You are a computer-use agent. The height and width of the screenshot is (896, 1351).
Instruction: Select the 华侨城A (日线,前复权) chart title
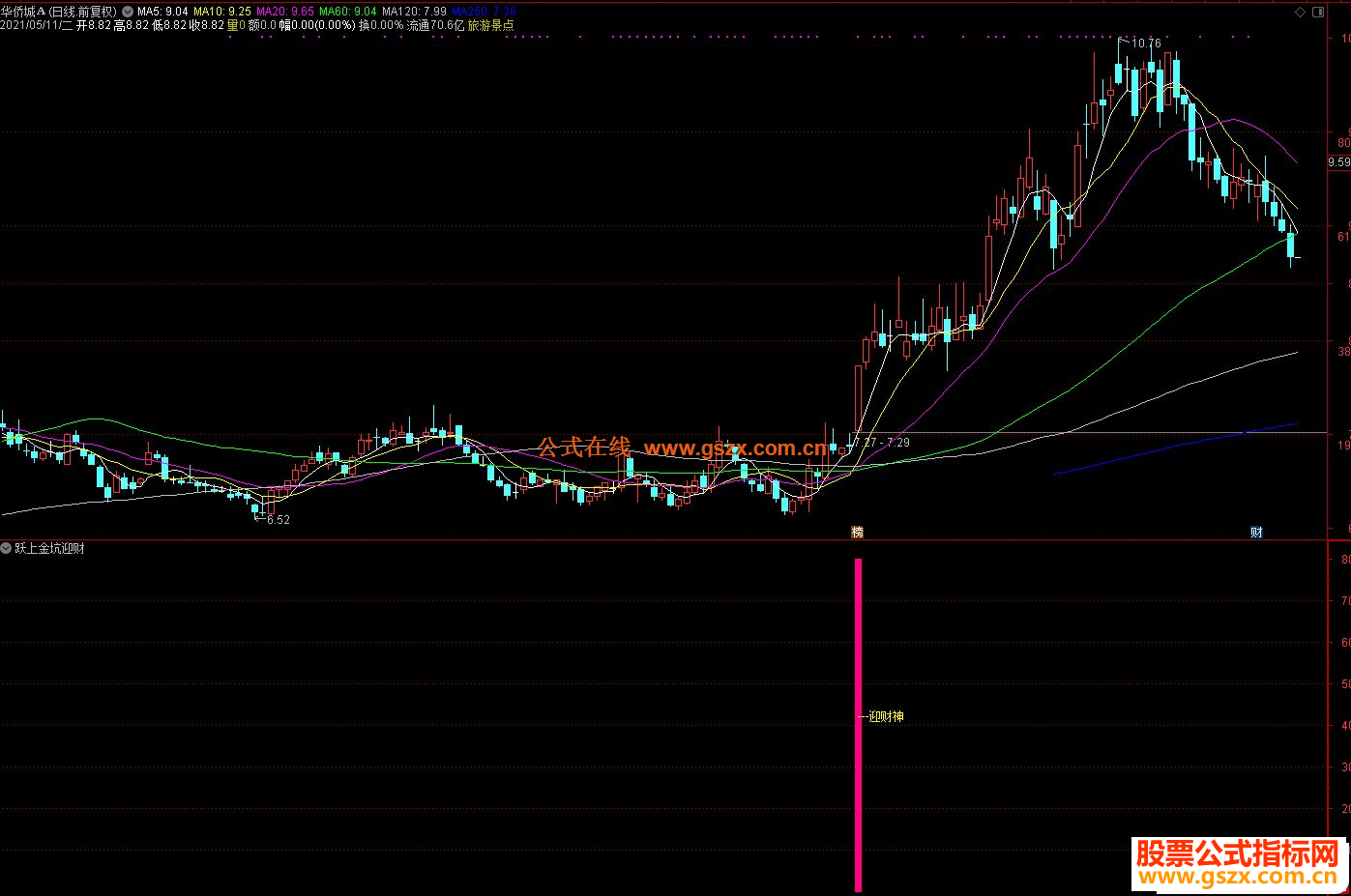click(59, 12)
